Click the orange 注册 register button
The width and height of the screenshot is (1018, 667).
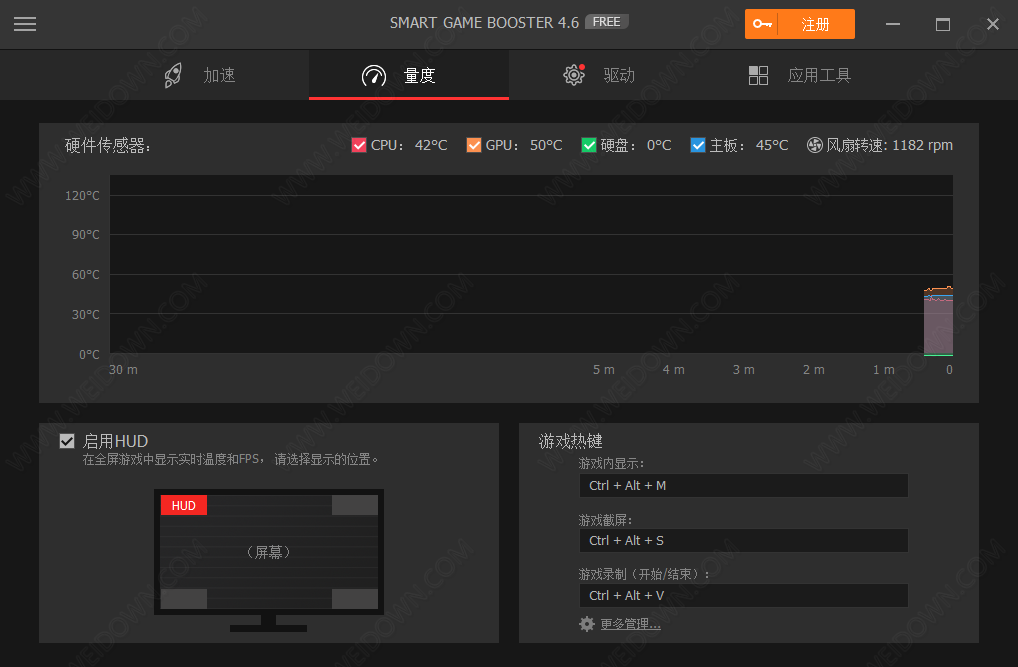click(x=799, y=24)
